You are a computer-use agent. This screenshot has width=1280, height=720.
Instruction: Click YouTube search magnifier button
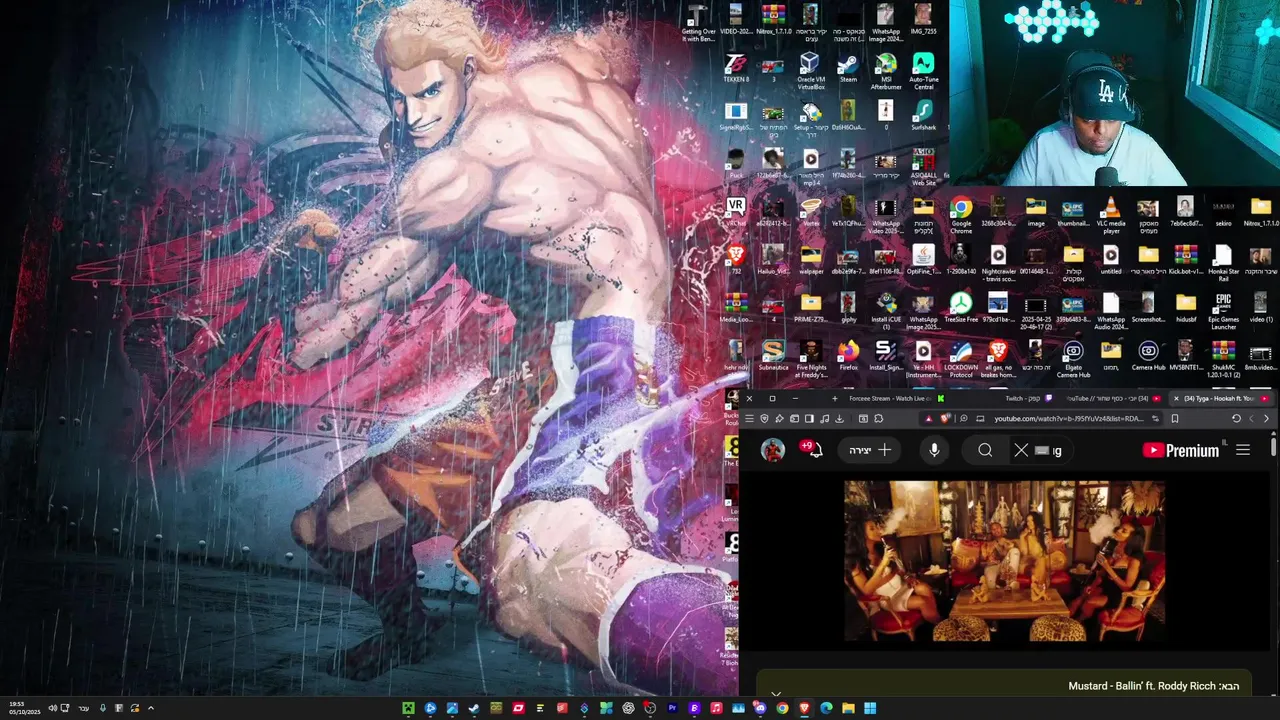985,451
